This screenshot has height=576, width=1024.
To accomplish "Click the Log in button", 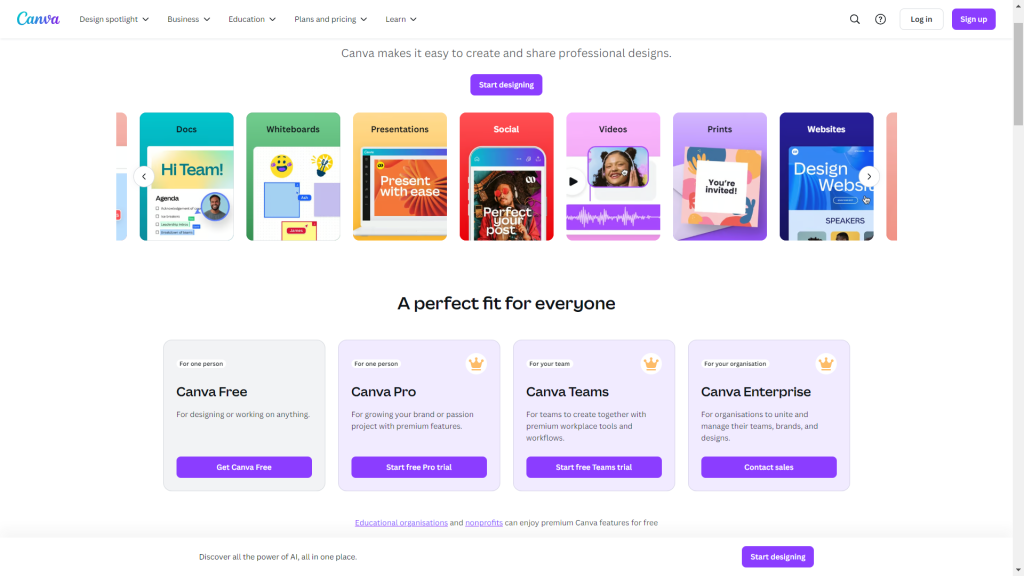I will (x=921, y=19).
